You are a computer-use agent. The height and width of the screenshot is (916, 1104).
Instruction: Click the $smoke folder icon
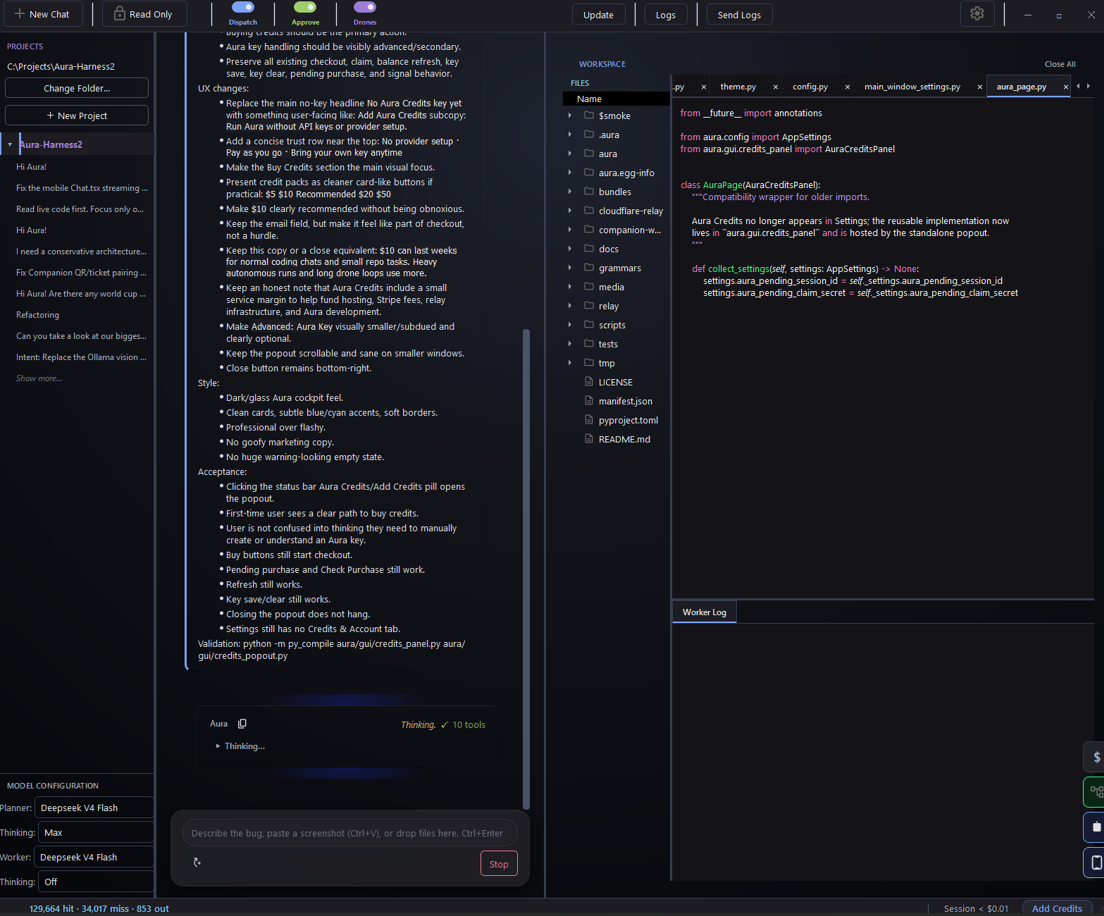[589, 115]
